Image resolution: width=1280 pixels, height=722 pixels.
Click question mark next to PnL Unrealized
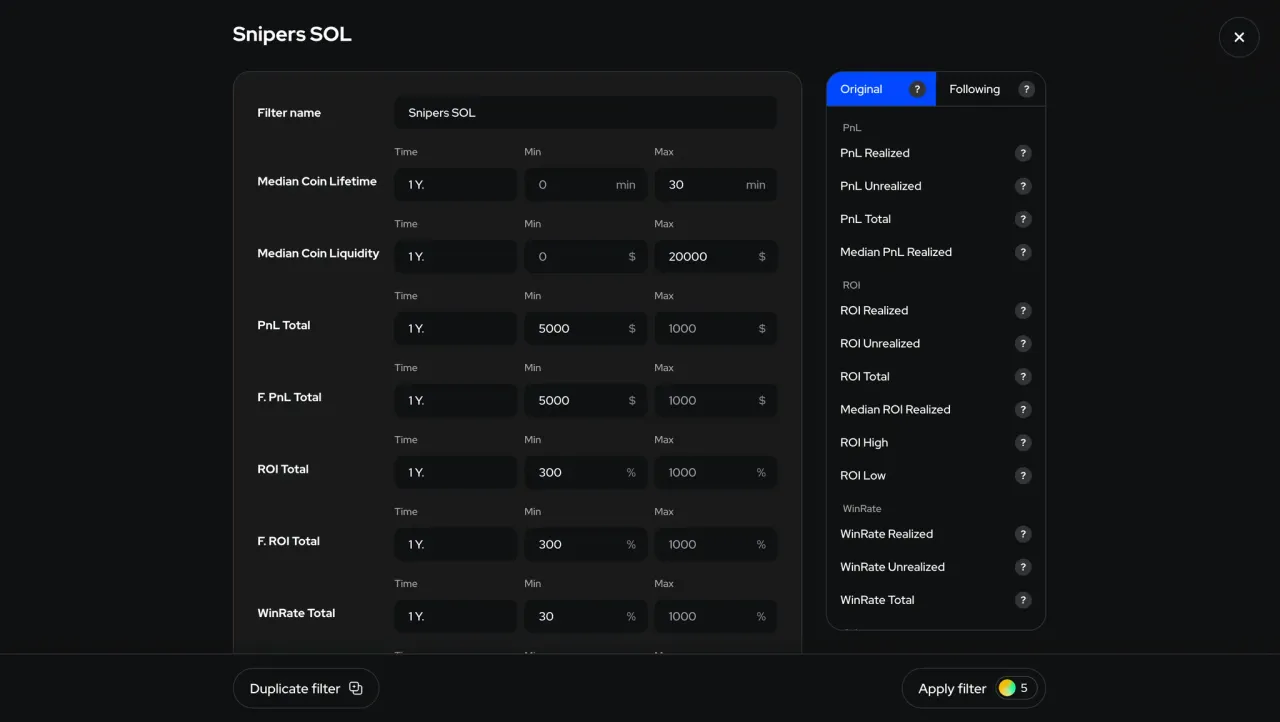tap(1022, 186)
